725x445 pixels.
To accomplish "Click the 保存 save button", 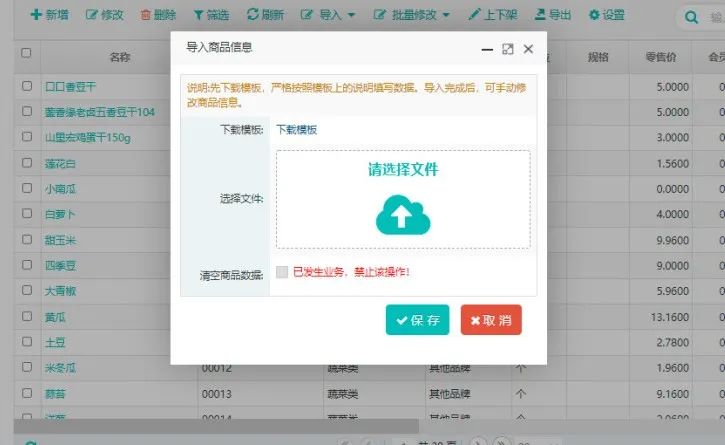I will click(x=417, y=320).
